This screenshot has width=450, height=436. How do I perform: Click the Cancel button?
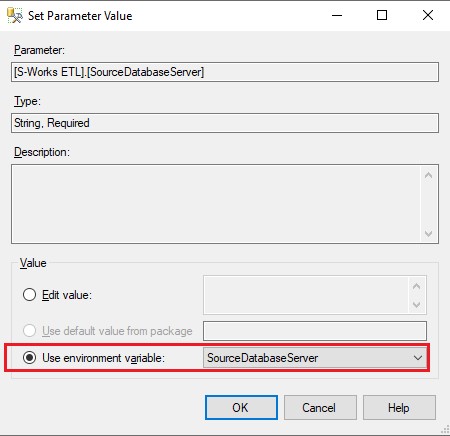pyautogui.click(x=320, y=407)
